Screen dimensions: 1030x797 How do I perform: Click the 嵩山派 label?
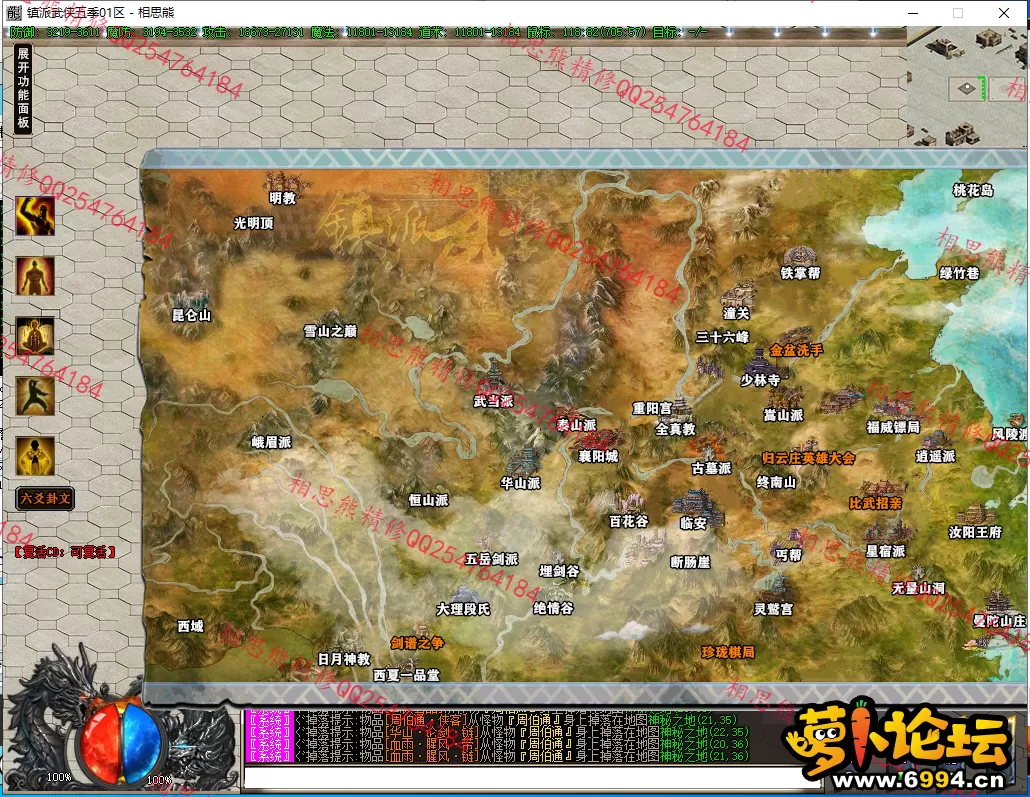tap(784, 415)
